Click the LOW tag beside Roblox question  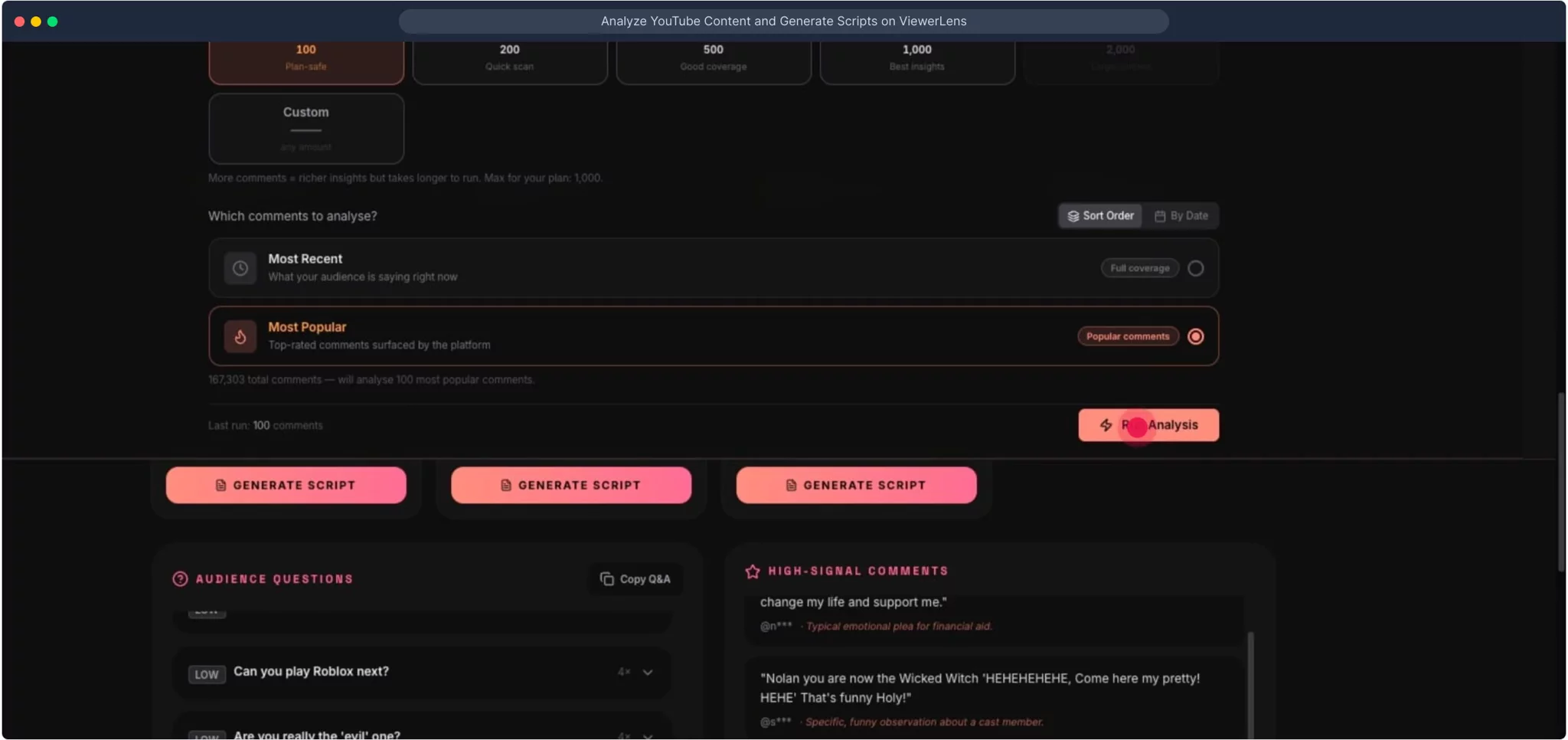[x=207, y=675]
